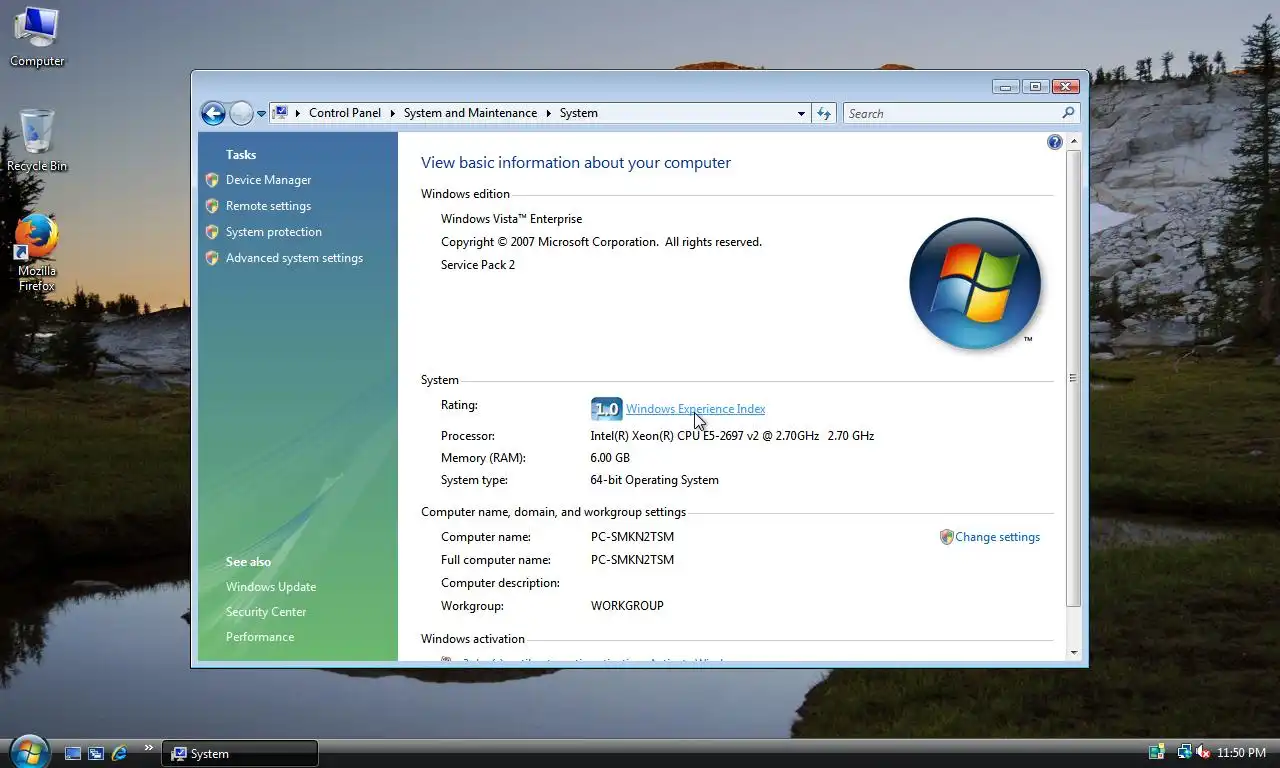Click the muted volume tray icon
Viewport: 1280px width, 768px height.
click(1203, 752)
